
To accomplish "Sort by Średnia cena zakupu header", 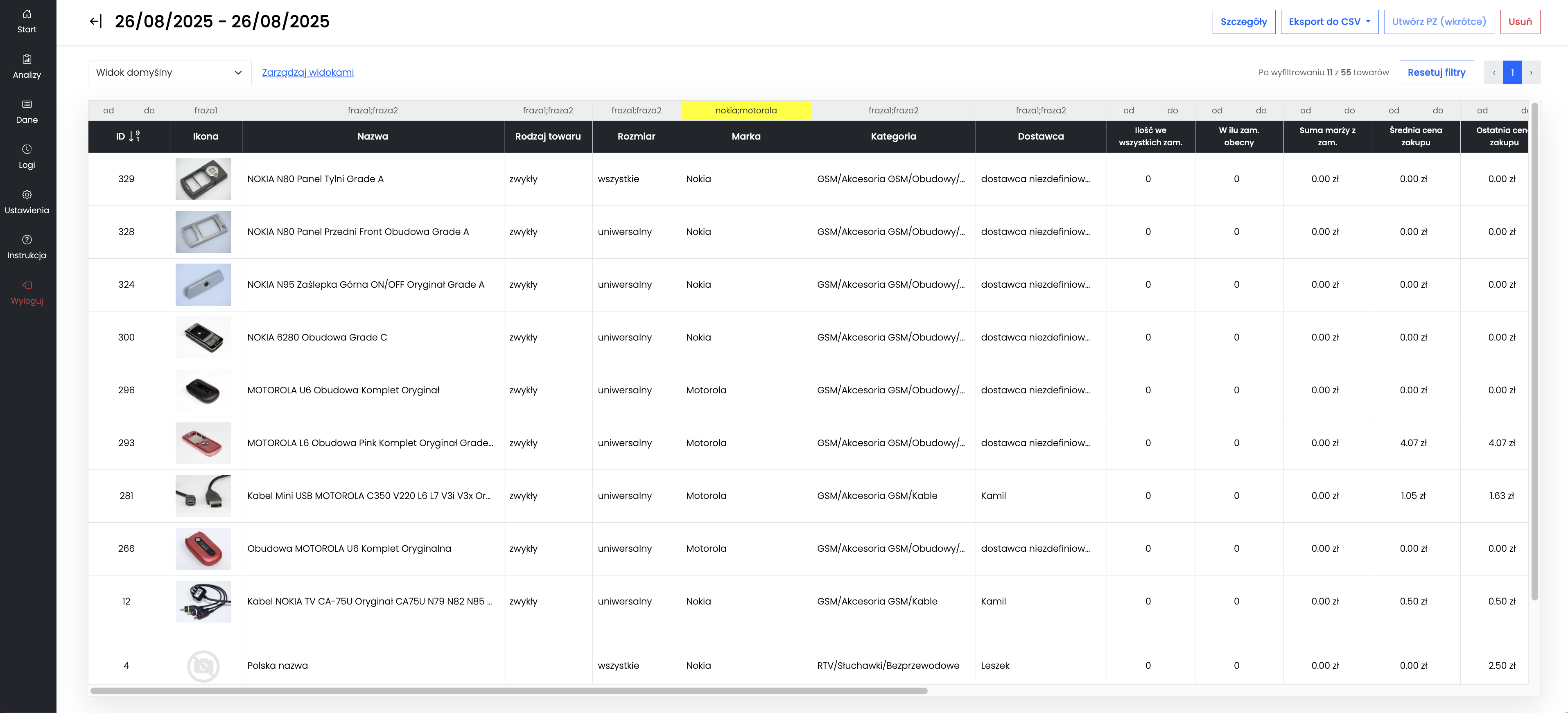I will click(1416, 136).
